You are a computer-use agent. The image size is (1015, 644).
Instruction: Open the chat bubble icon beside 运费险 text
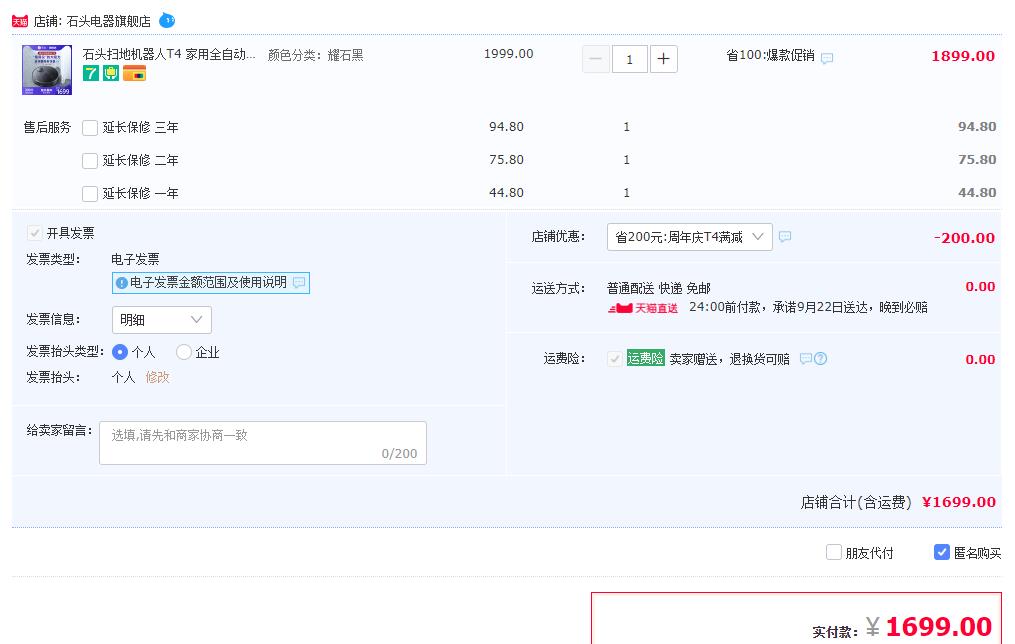(806, 359)
